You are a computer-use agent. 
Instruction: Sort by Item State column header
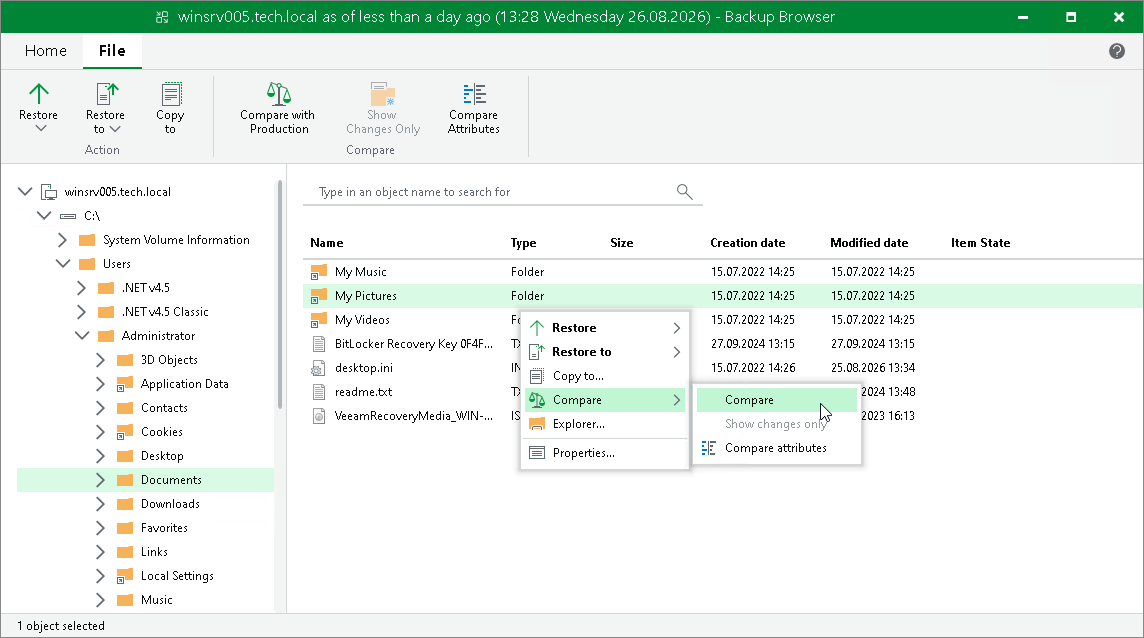(x=981, y=243)
